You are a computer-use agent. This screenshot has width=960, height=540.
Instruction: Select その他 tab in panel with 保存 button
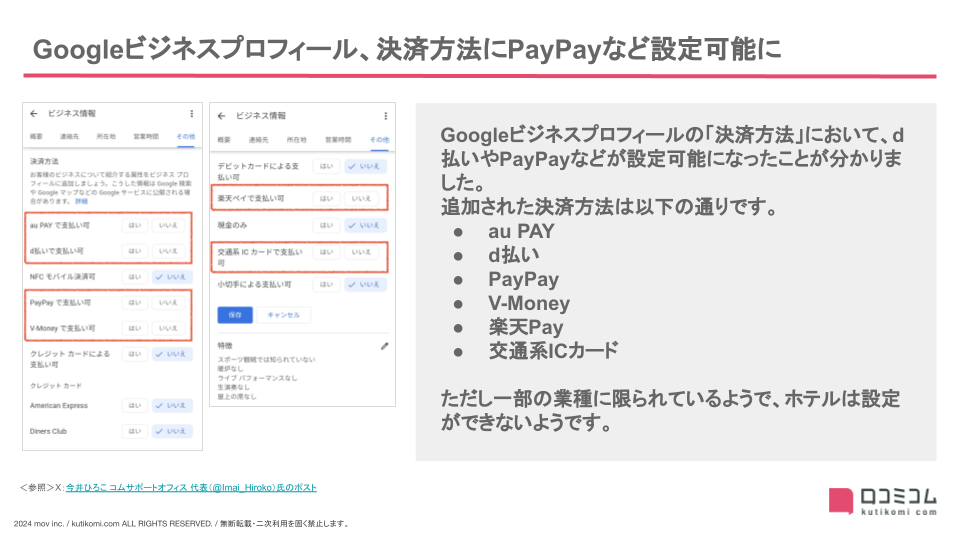[x=379, y=140]
